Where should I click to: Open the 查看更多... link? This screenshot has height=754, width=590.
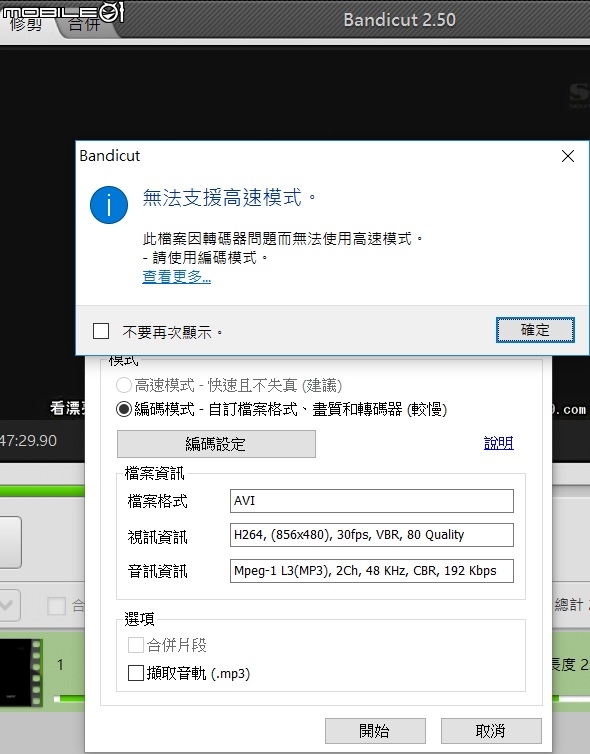click(x=176, y=276)
